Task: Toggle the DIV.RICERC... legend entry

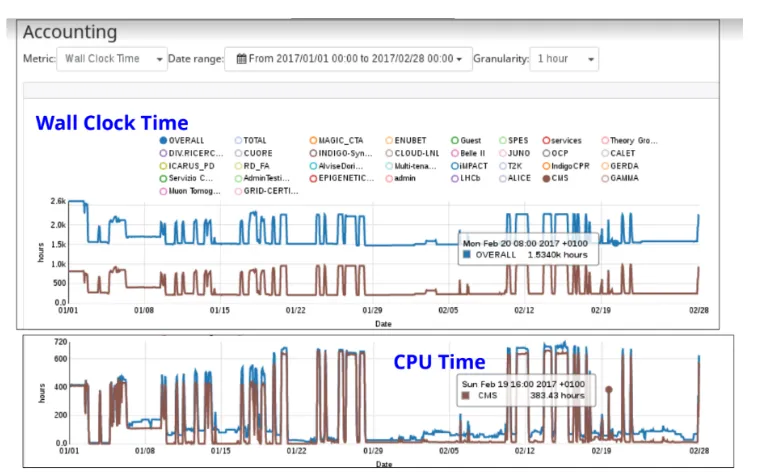Action: 192,153
